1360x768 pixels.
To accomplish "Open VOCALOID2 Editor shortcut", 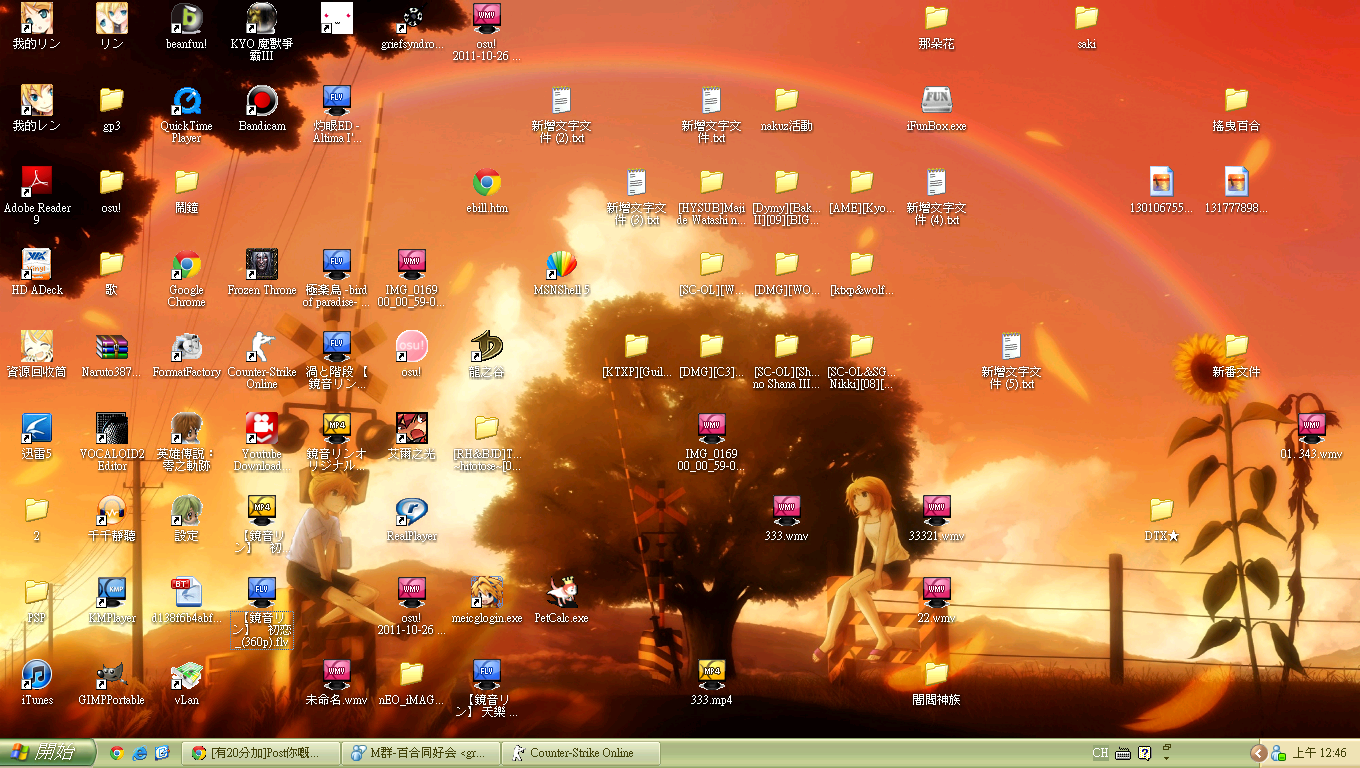I will [x=111, y=428].
